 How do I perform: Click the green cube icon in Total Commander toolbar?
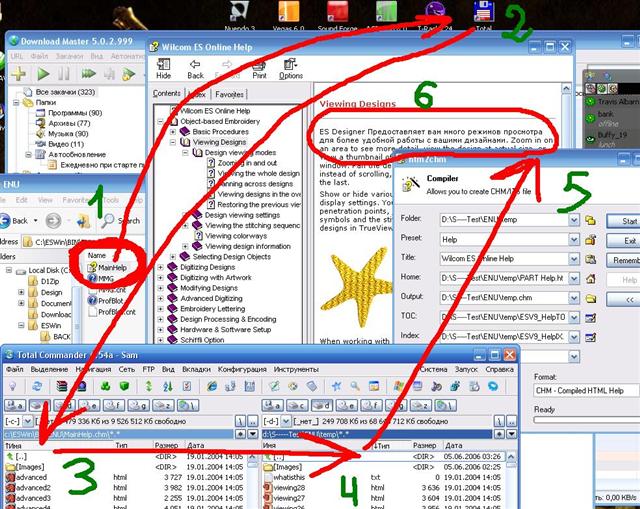pyautogui.click(x=124, y=386)
